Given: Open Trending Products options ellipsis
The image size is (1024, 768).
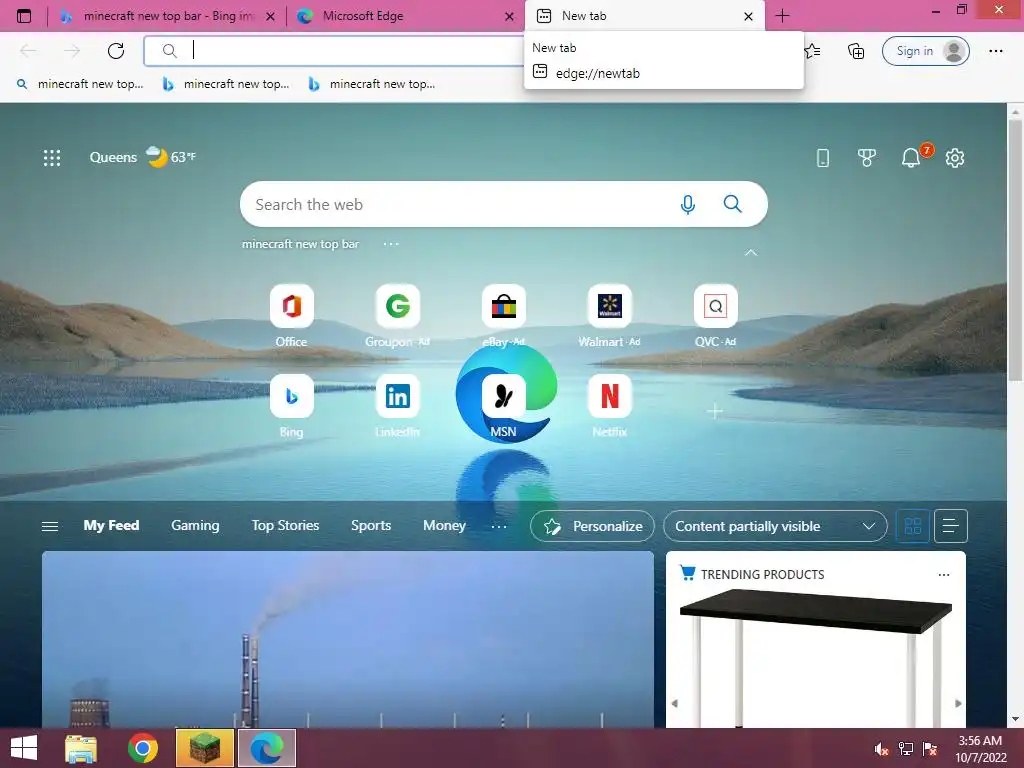Looking at the screenshot, I should (x=944, y=575).
